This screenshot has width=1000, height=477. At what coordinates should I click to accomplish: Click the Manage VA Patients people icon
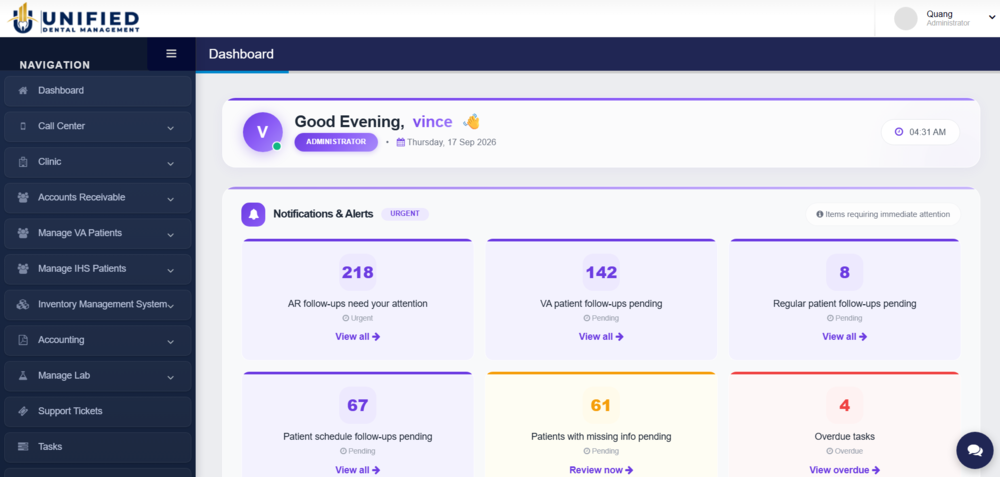click(23, 233)
